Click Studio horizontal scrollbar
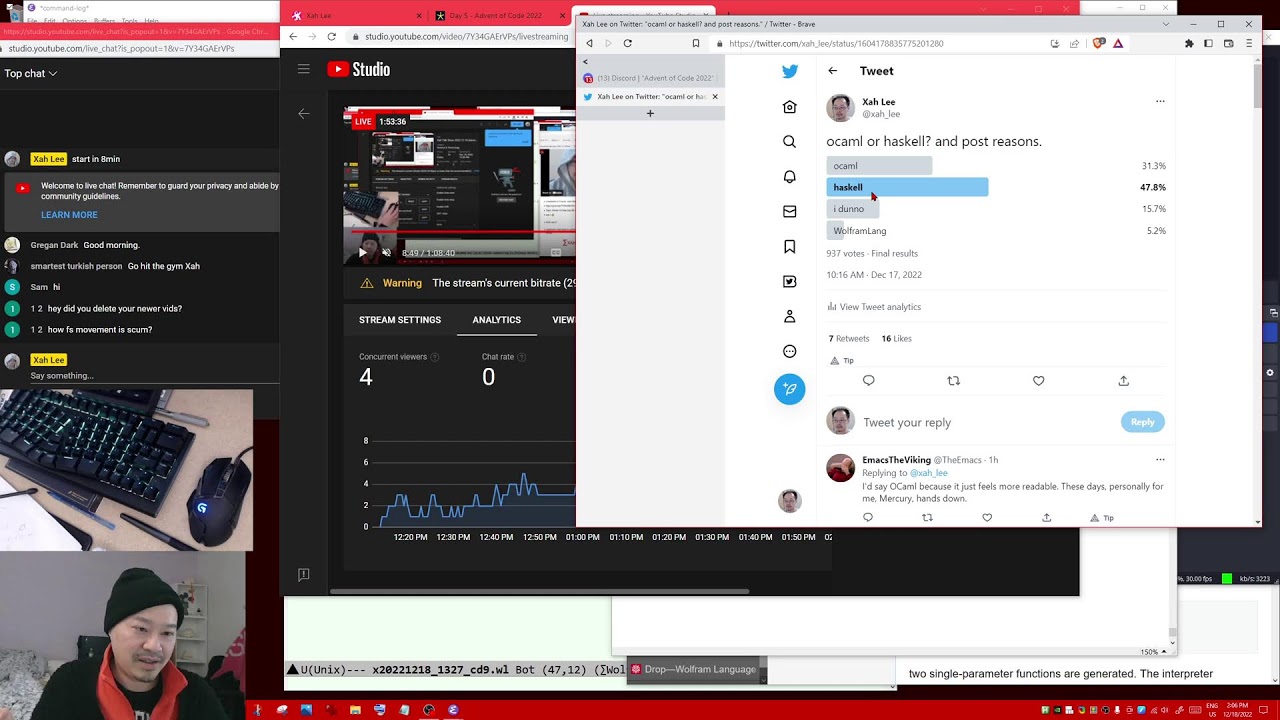This screenshot has height=720, width=1280. (539, 591)
